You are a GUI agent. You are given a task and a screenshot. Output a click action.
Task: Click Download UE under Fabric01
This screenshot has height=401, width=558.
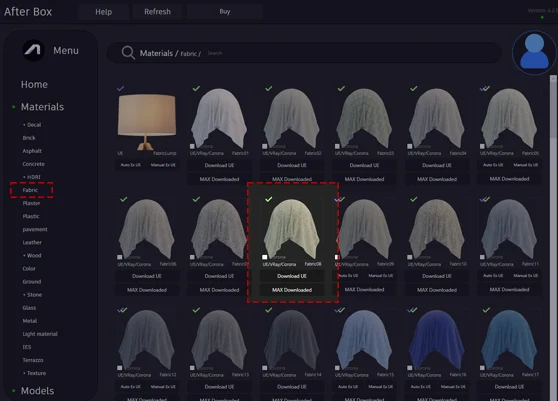coord(219,165)
